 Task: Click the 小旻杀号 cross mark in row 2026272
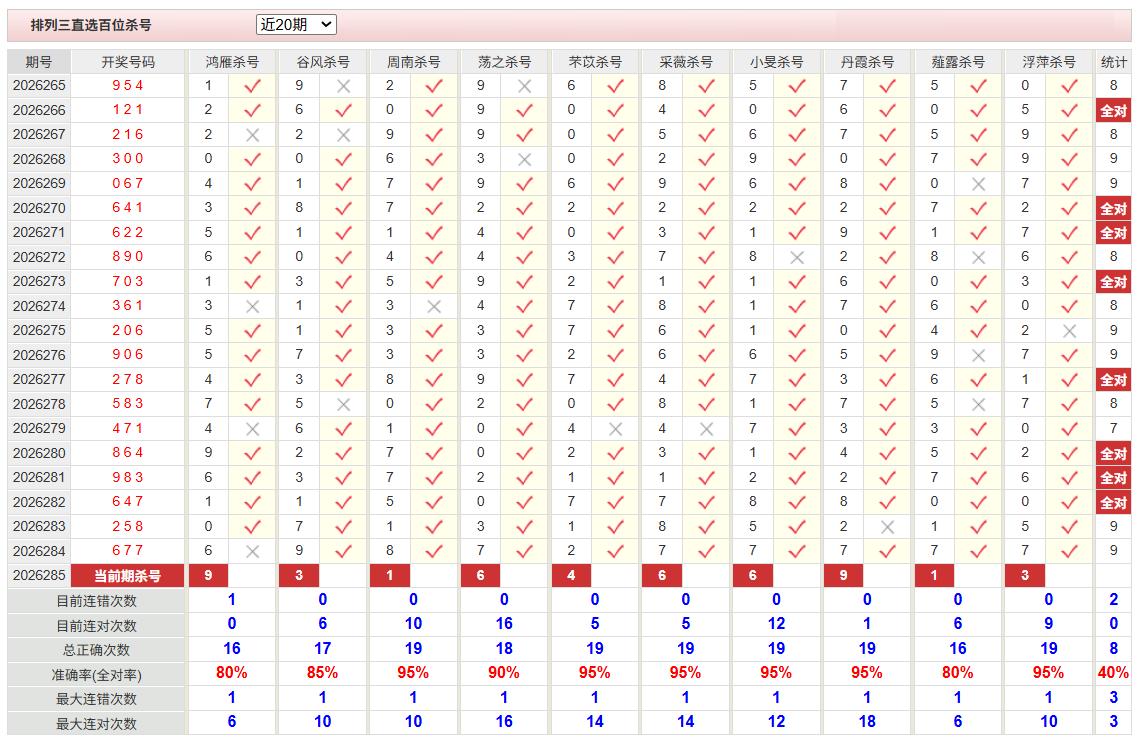coord(798,258)
